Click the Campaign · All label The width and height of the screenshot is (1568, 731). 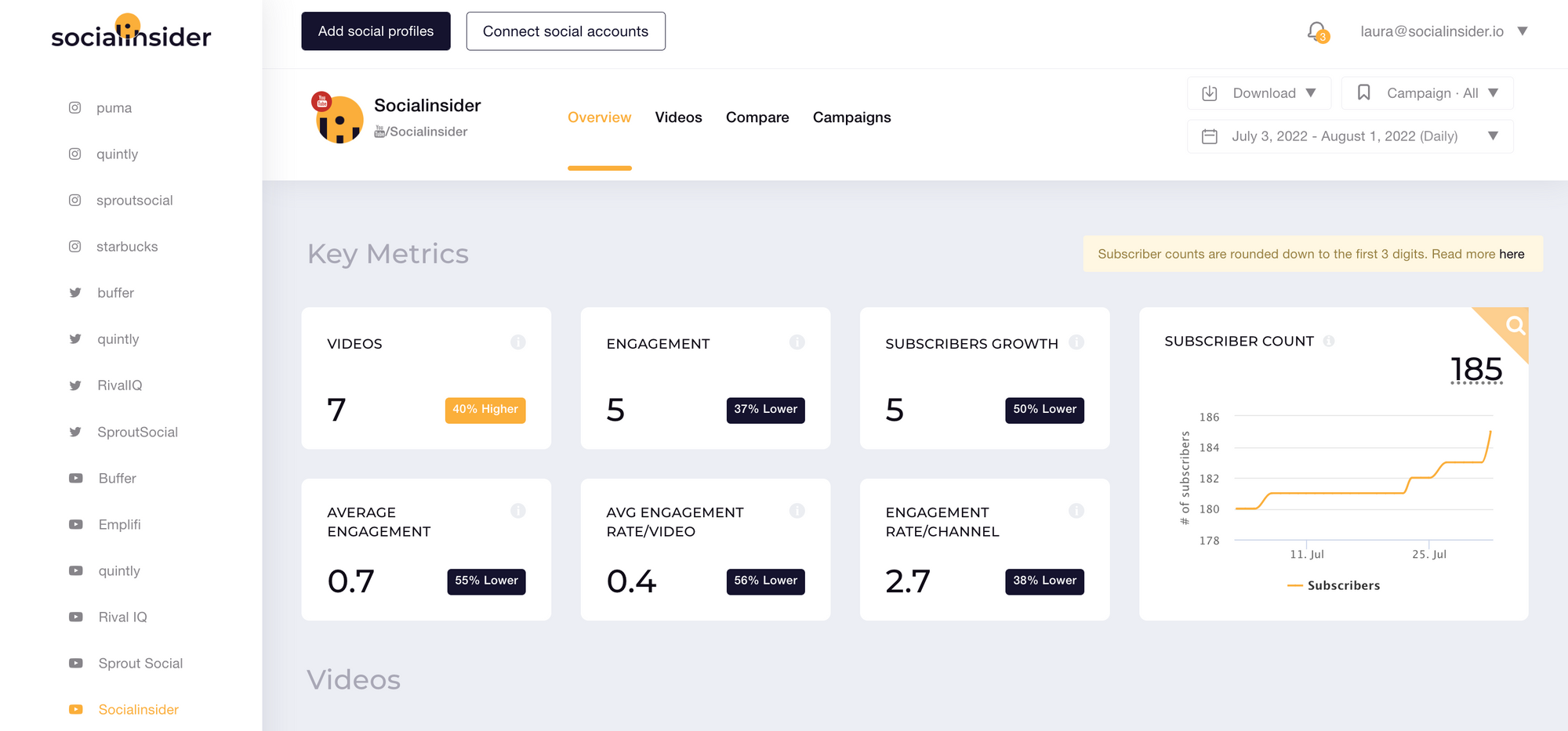coord(1432,93)
